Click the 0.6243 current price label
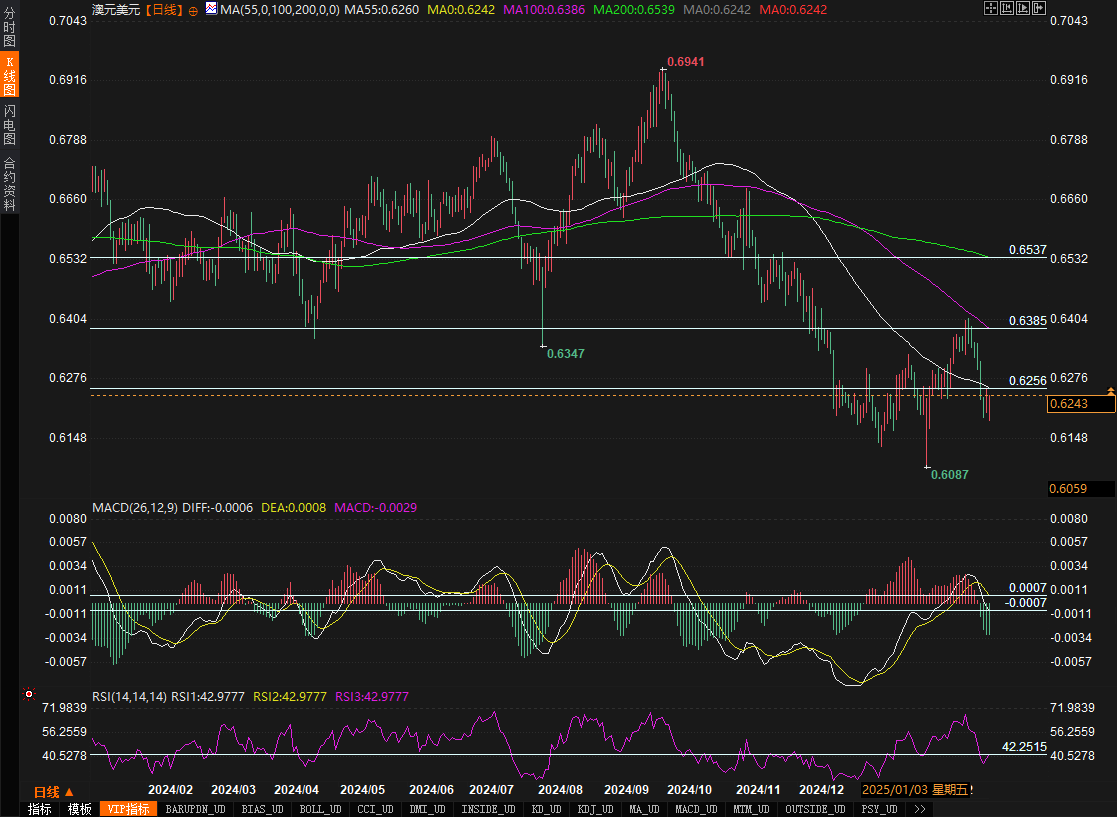Viewport: 1117px width, 817px height. 1080,404
